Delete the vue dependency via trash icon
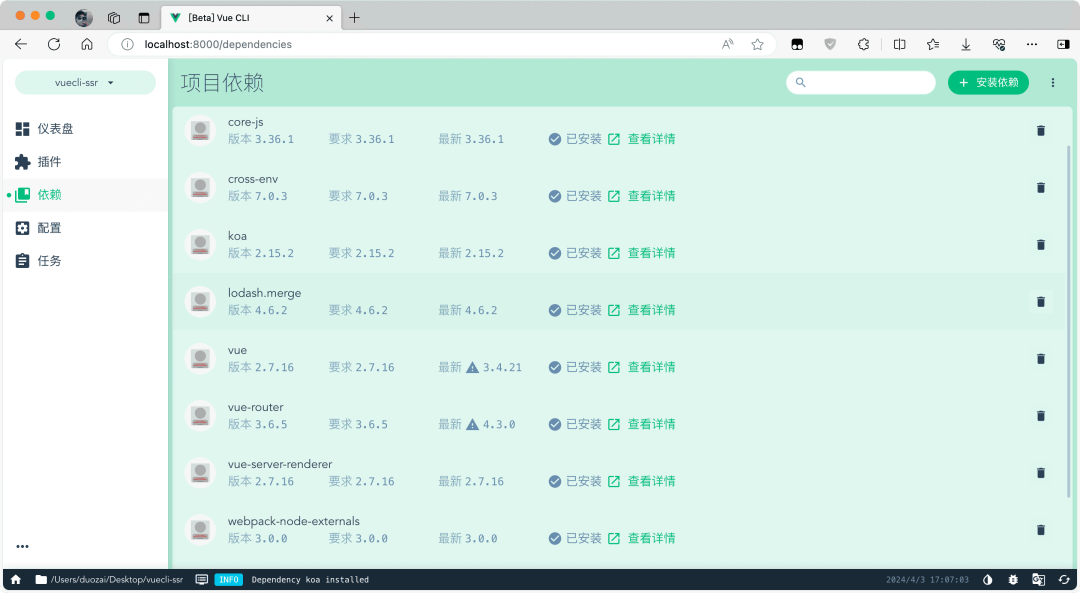 coord(1041,360)
